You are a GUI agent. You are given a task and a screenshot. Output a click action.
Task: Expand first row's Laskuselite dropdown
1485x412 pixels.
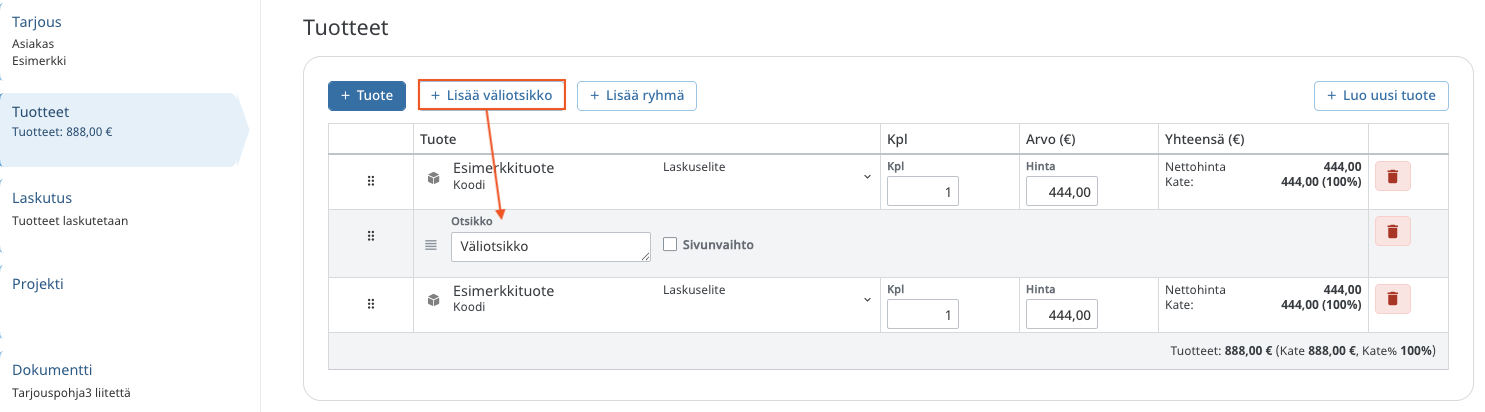[x=866, y=177]
